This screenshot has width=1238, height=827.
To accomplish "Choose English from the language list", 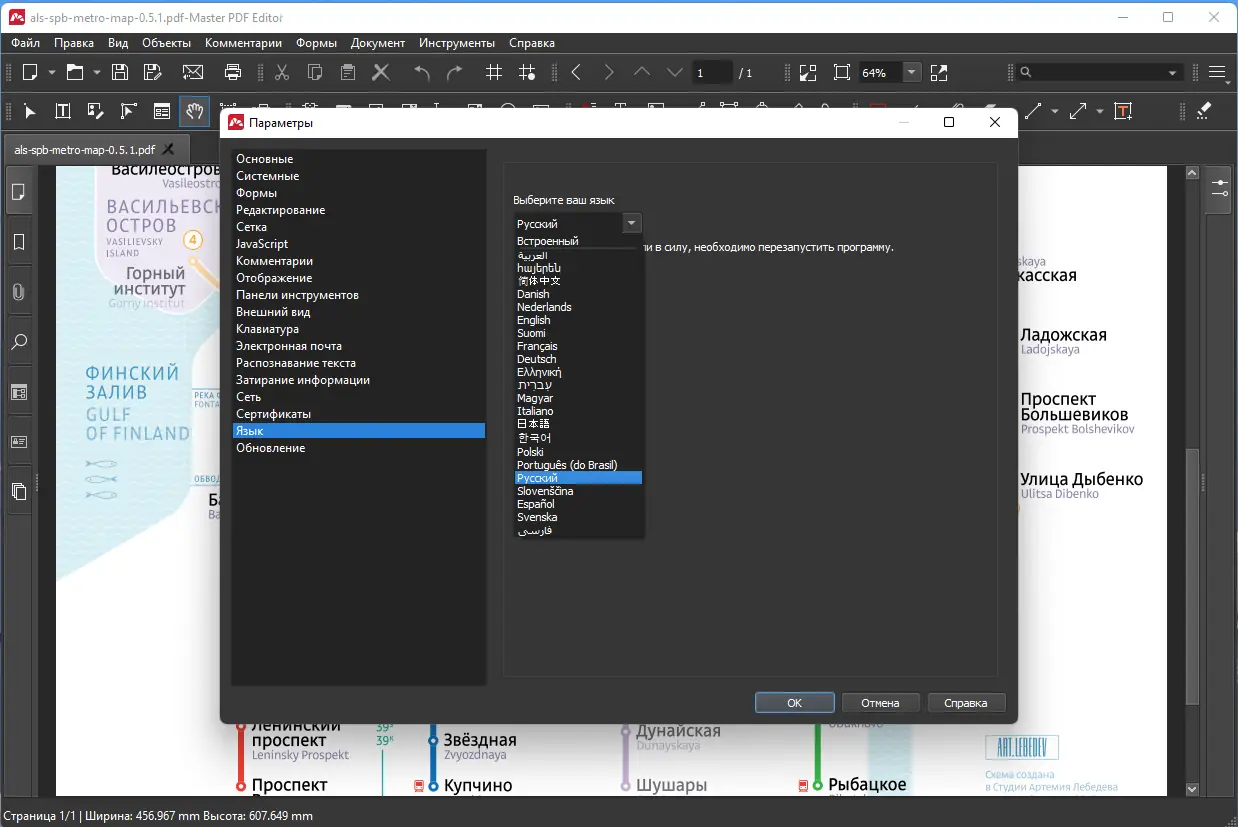I will (x=535, y=320).
